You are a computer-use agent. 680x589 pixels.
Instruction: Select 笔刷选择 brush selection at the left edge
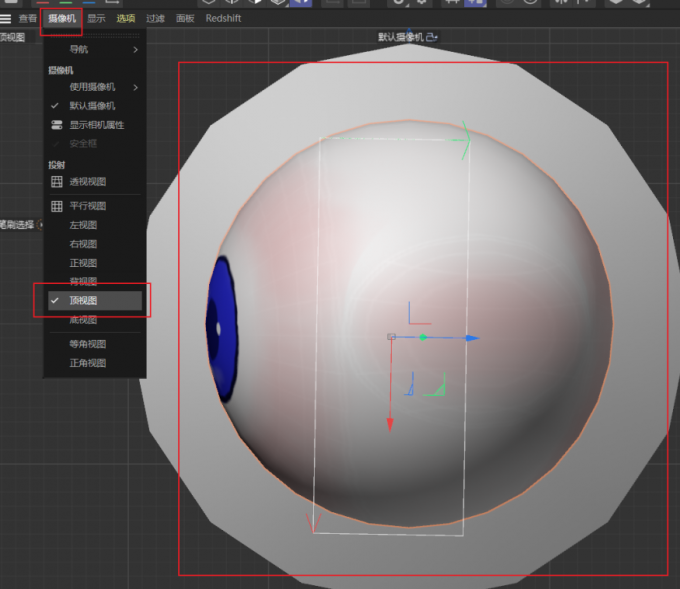17,225
